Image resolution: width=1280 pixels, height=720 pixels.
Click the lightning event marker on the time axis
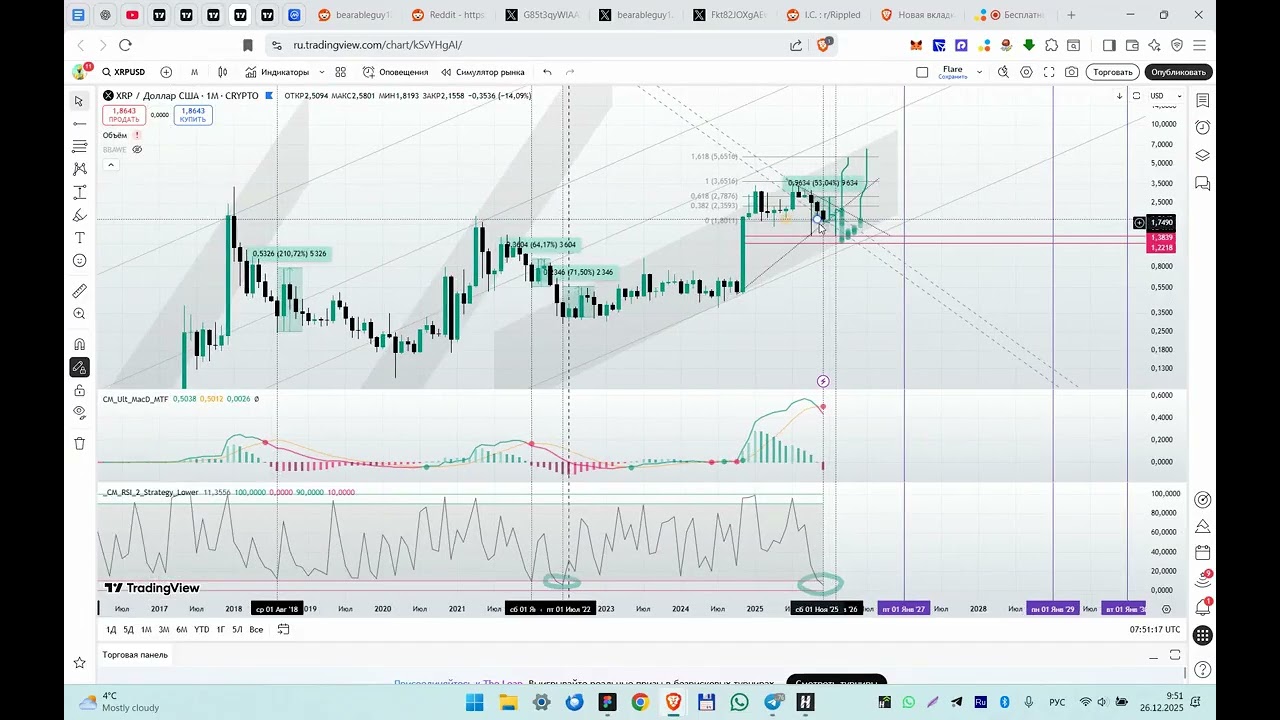[823, 381]
